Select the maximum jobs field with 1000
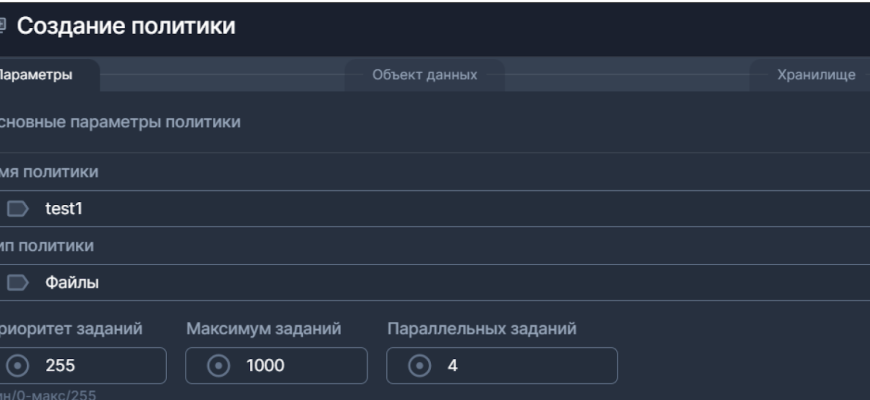This screenshot has width=870, height=400. [x=290, y=366]
